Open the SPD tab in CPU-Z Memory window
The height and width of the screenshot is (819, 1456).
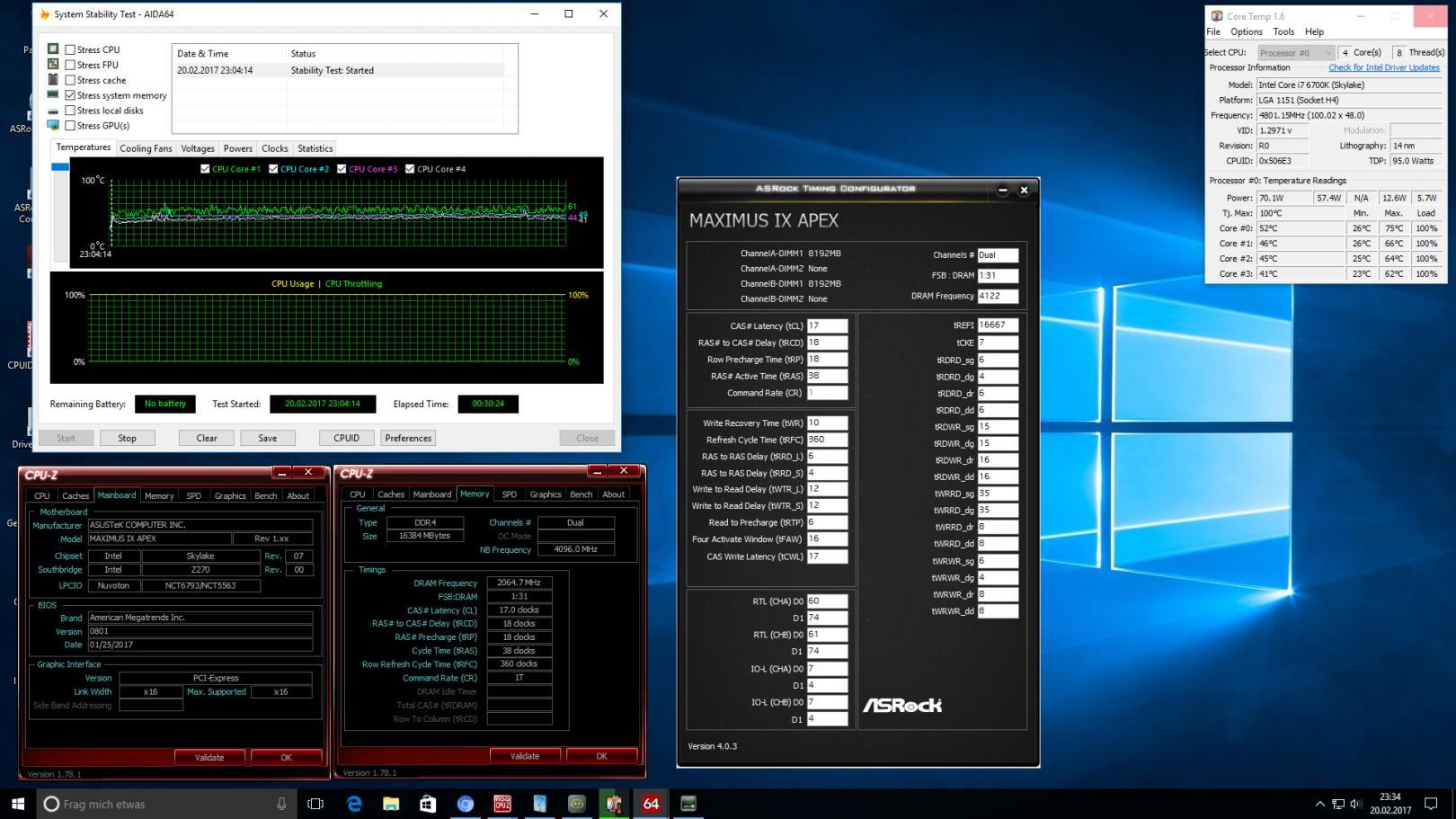click(509, 494)
